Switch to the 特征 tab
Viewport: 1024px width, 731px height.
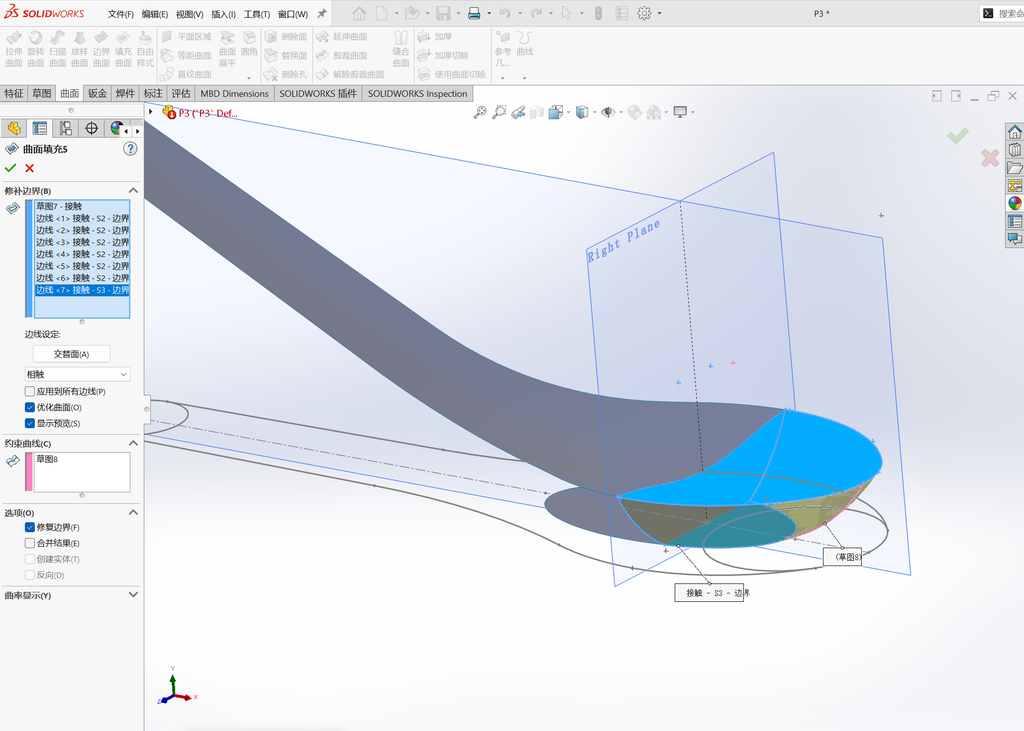click(14, 93)
